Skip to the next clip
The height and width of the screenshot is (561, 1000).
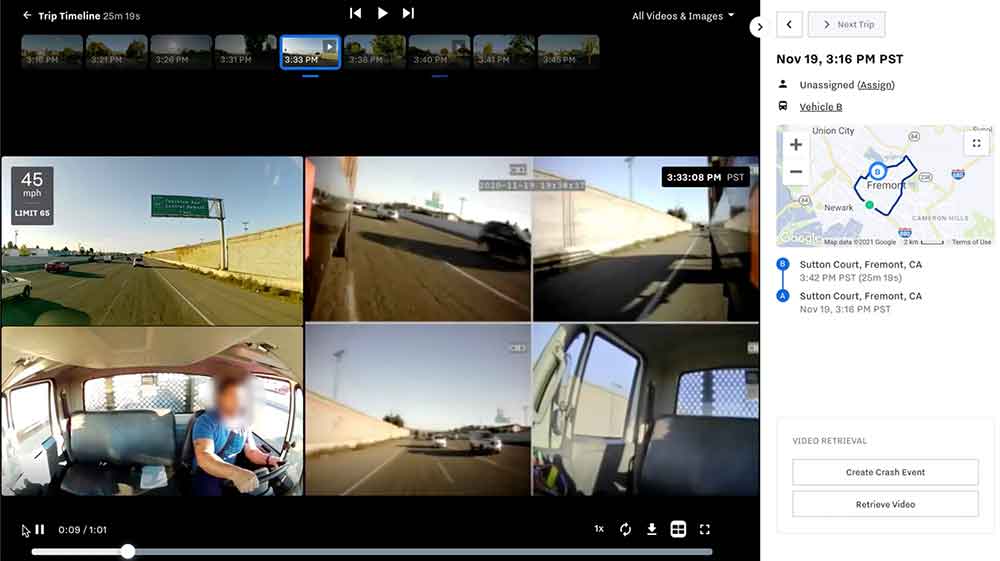[408, 13]
